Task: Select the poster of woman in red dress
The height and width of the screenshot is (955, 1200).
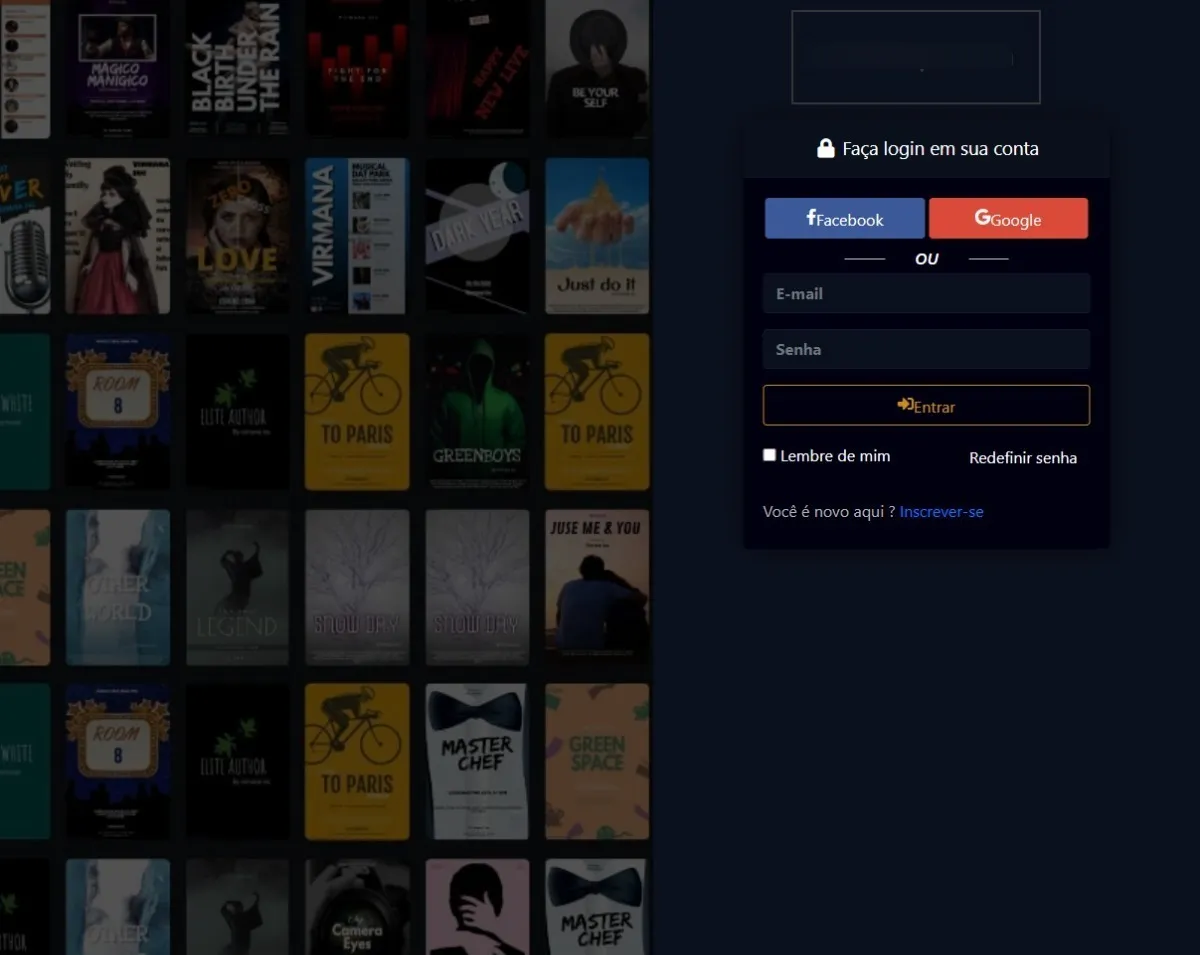Action: click(118, 236)
